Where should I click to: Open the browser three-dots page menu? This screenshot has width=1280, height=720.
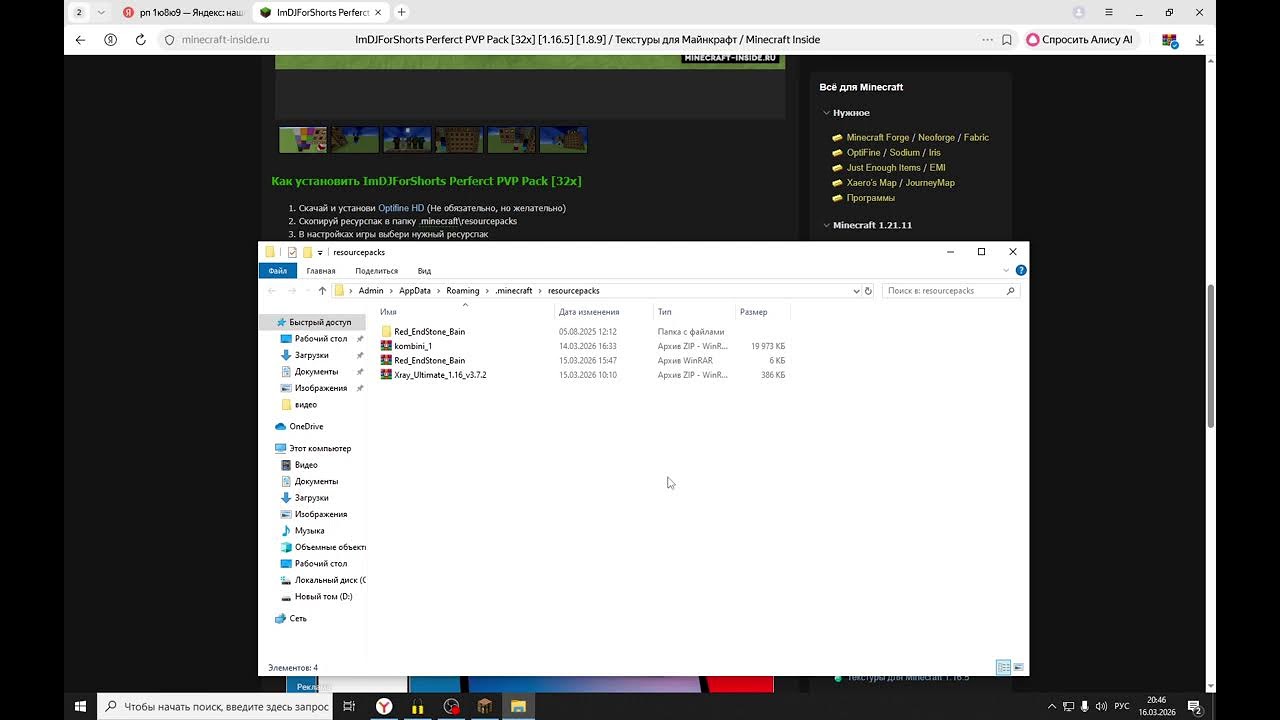click(988, 40)
